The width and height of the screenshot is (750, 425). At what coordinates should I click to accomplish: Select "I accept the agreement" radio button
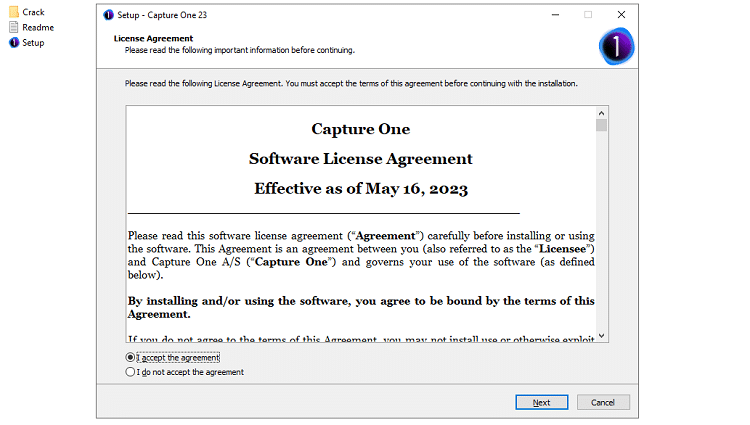click(130, 357)
